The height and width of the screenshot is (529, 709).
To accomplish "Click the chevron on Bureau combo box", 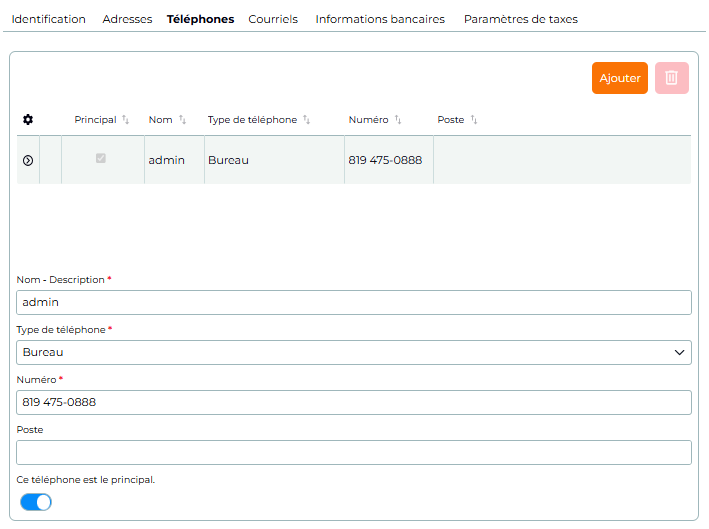I will (679, 352).
